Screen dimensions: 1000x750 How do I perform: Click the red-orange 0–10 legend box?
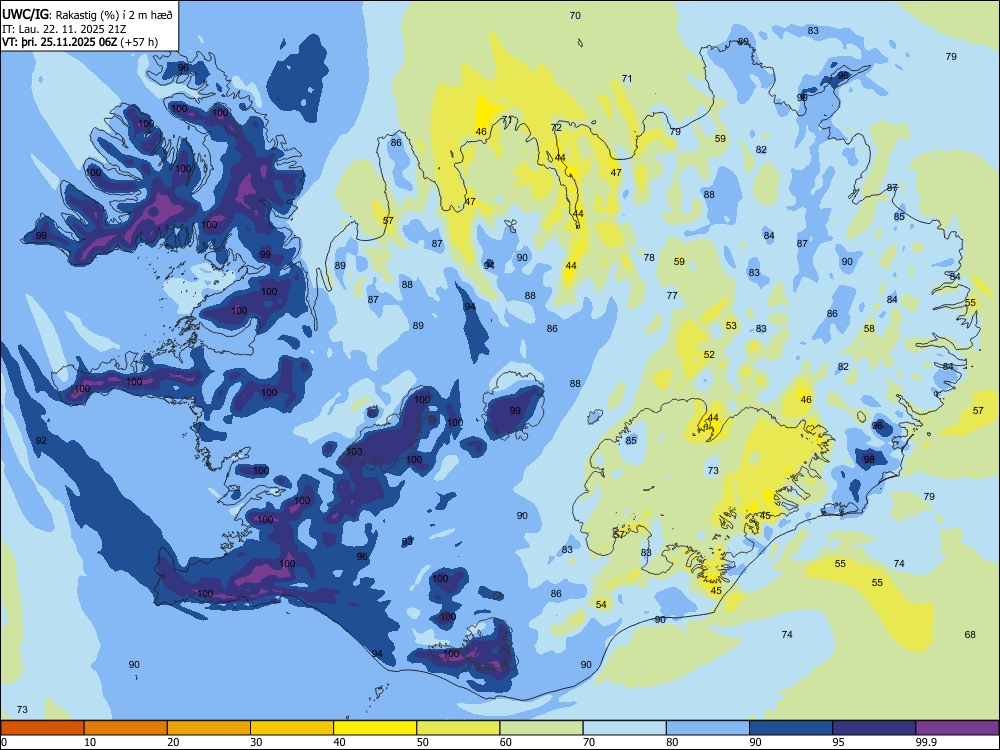click(x=42, y=728)
